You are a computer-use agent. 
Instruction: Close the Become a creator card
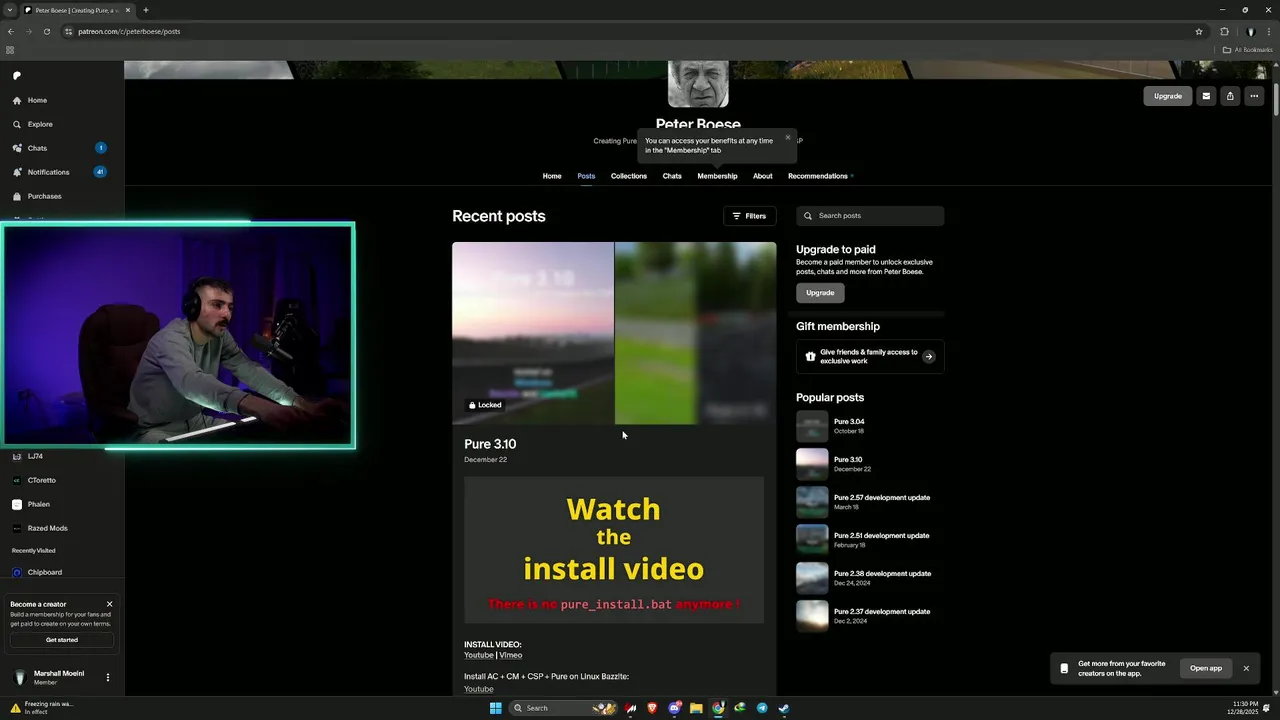pyautogui.click(x=110, y=604)
